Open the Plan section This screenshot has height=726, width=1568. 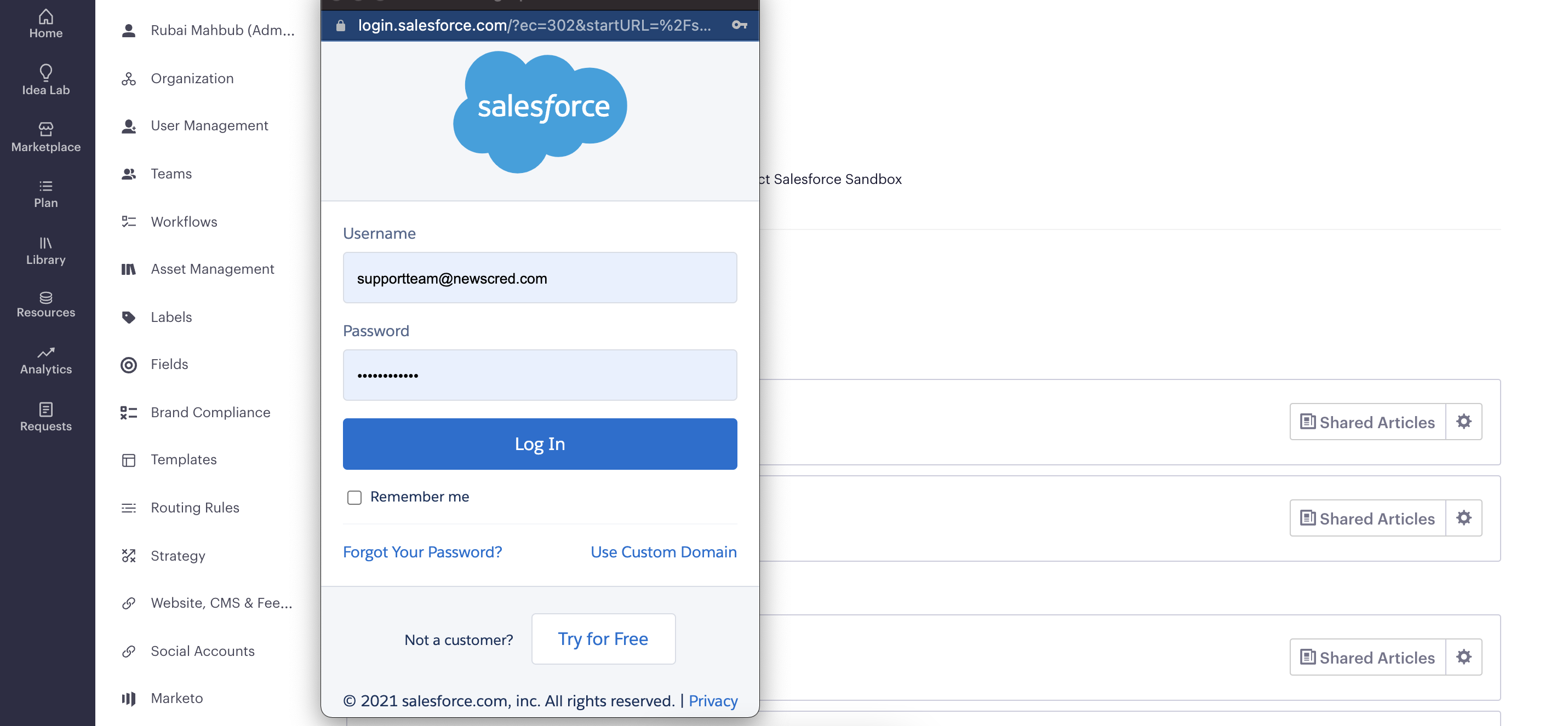click(x=45, y=194)
